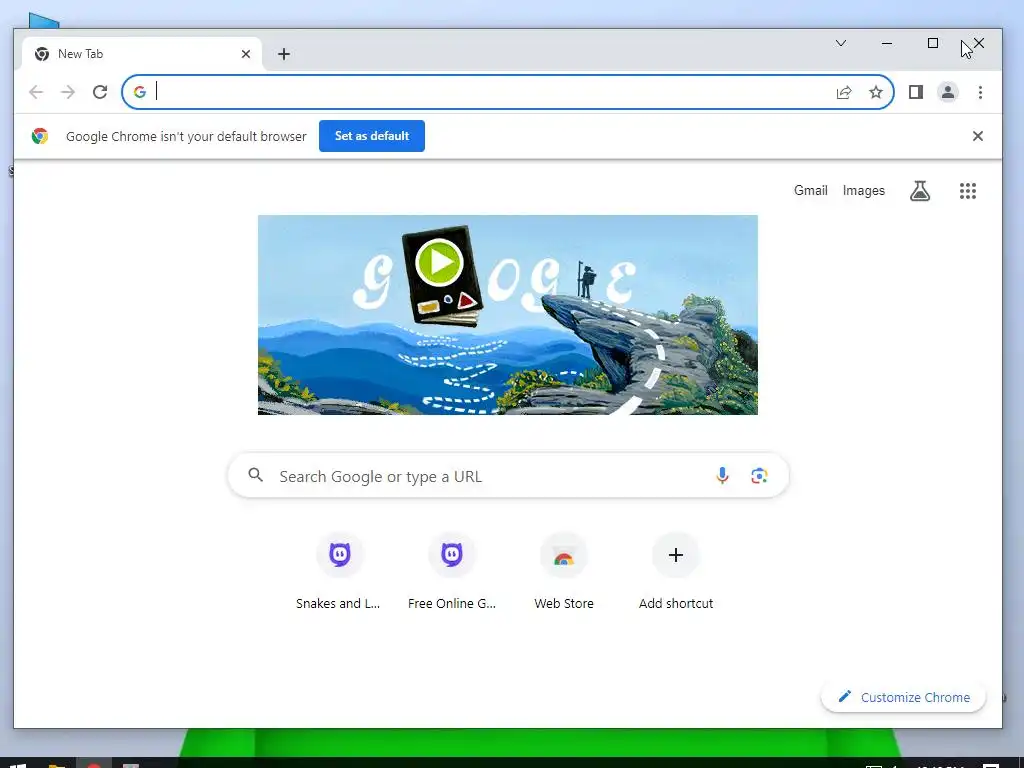This screenshot has width=1024, height=768.
Task: Open the Google apps grid
Action: (x=967, y=191)
